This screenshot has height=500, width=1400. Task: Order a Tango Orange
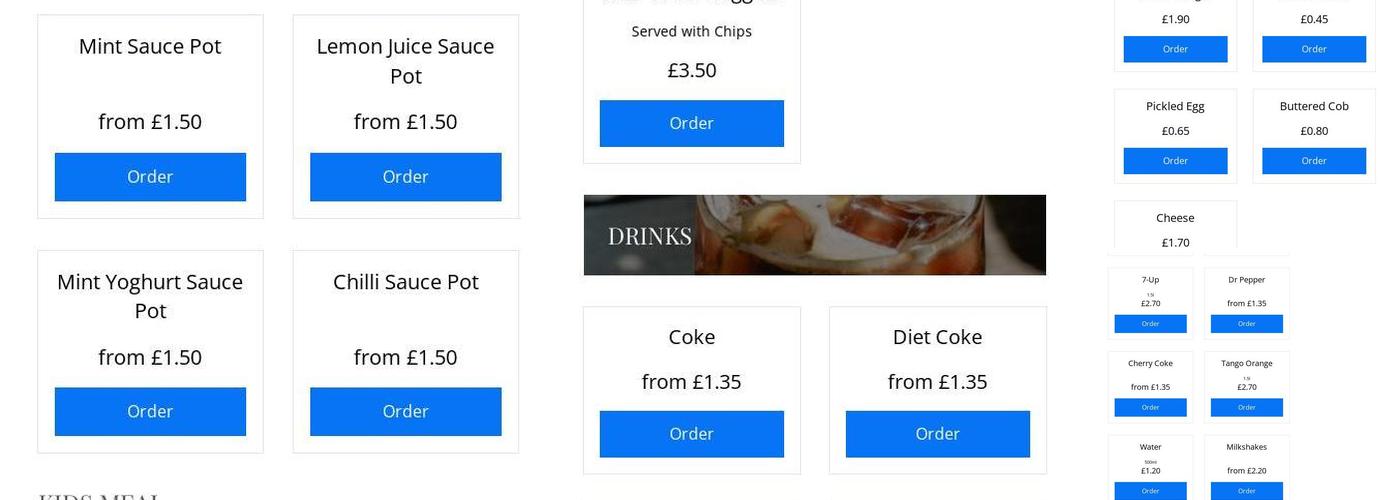[1246, 408]
